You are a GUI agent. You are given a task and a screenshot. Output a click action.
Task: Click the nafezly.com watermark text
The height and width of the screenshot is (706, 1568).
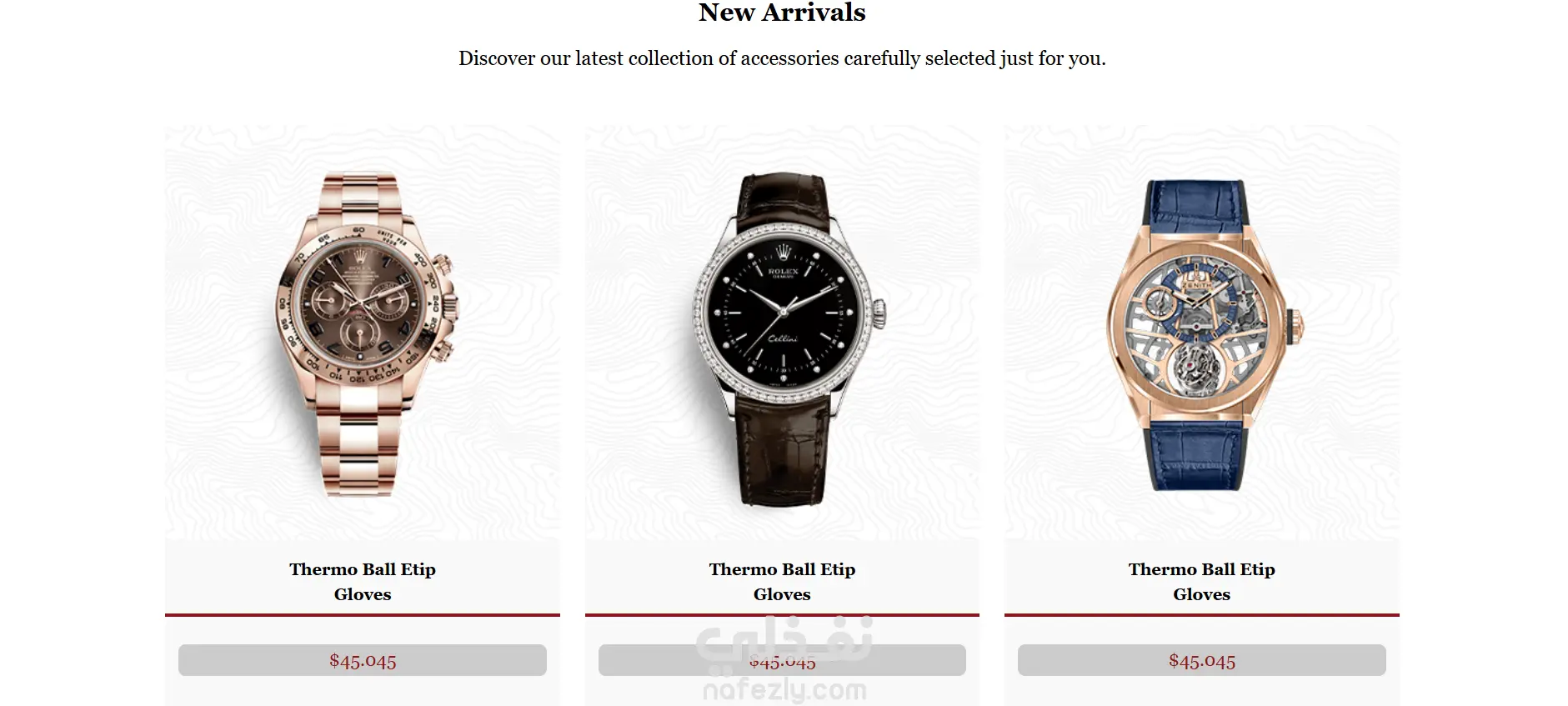click(x=784, y=690)
